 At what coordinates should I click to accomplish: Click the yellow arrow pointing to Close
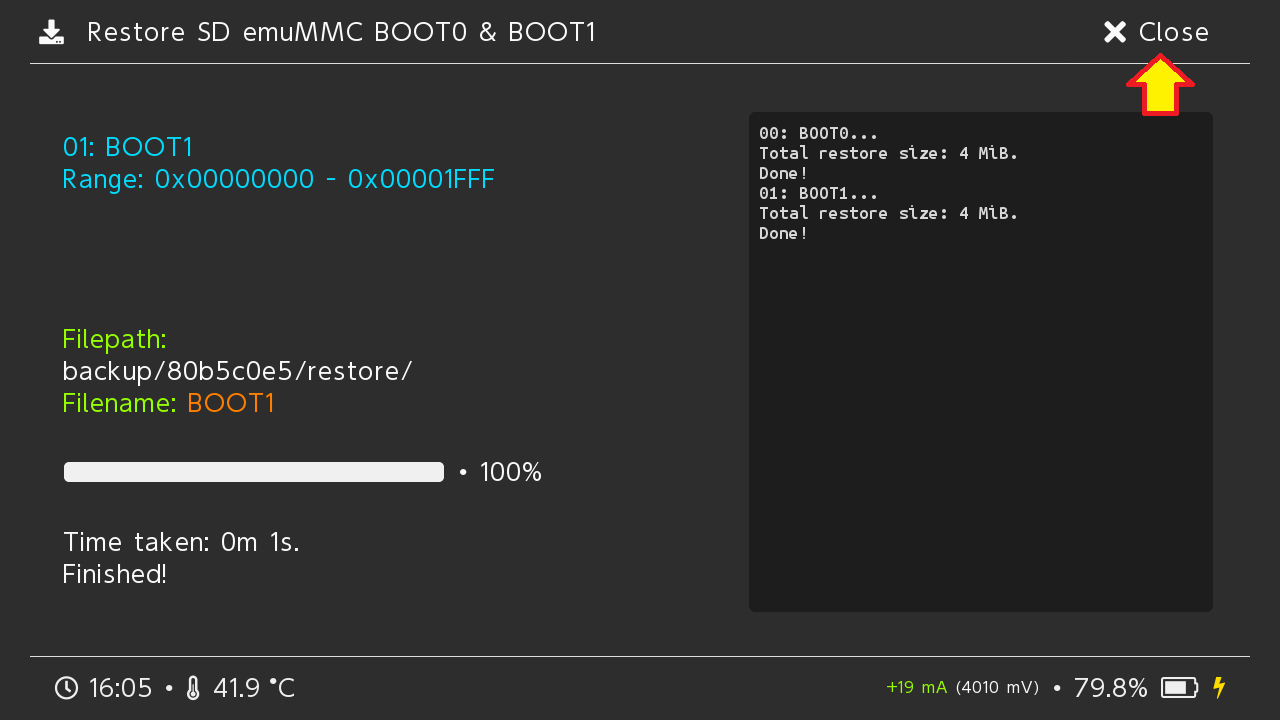(x=1160, y=86)
